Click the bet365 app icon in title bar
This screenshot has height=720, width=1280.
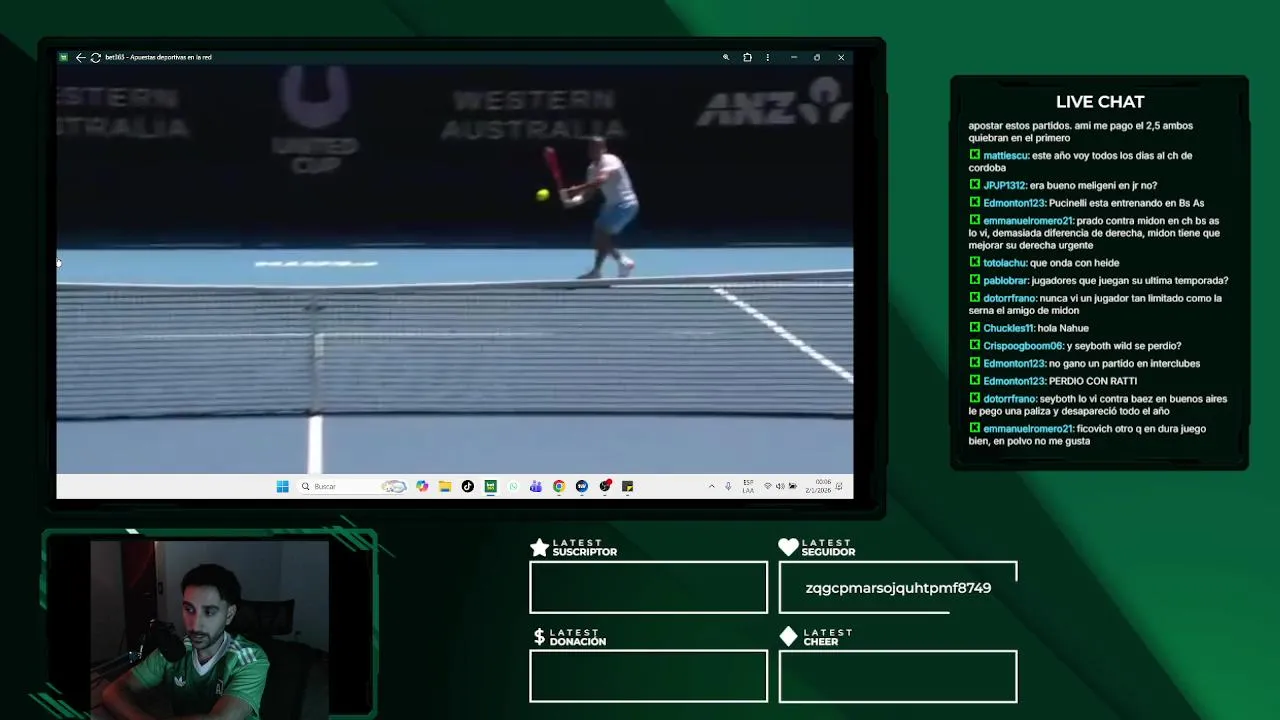pos(64,57)
